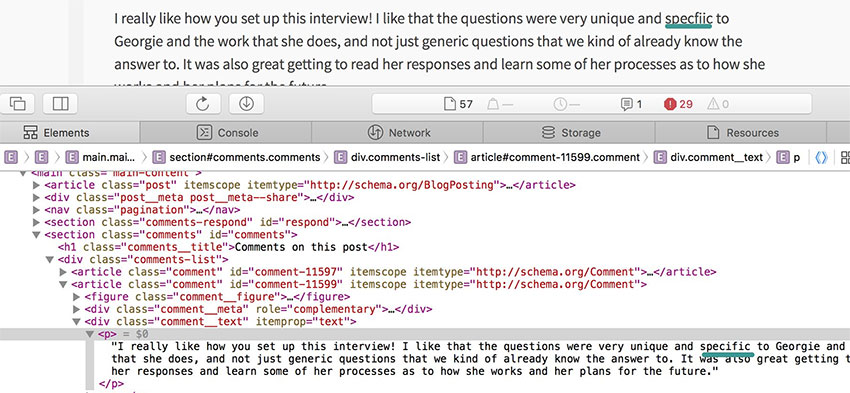Detach the Web Inspector into a separate window
Viewport: 850px width, 393px height.
[x=18, y=103]
